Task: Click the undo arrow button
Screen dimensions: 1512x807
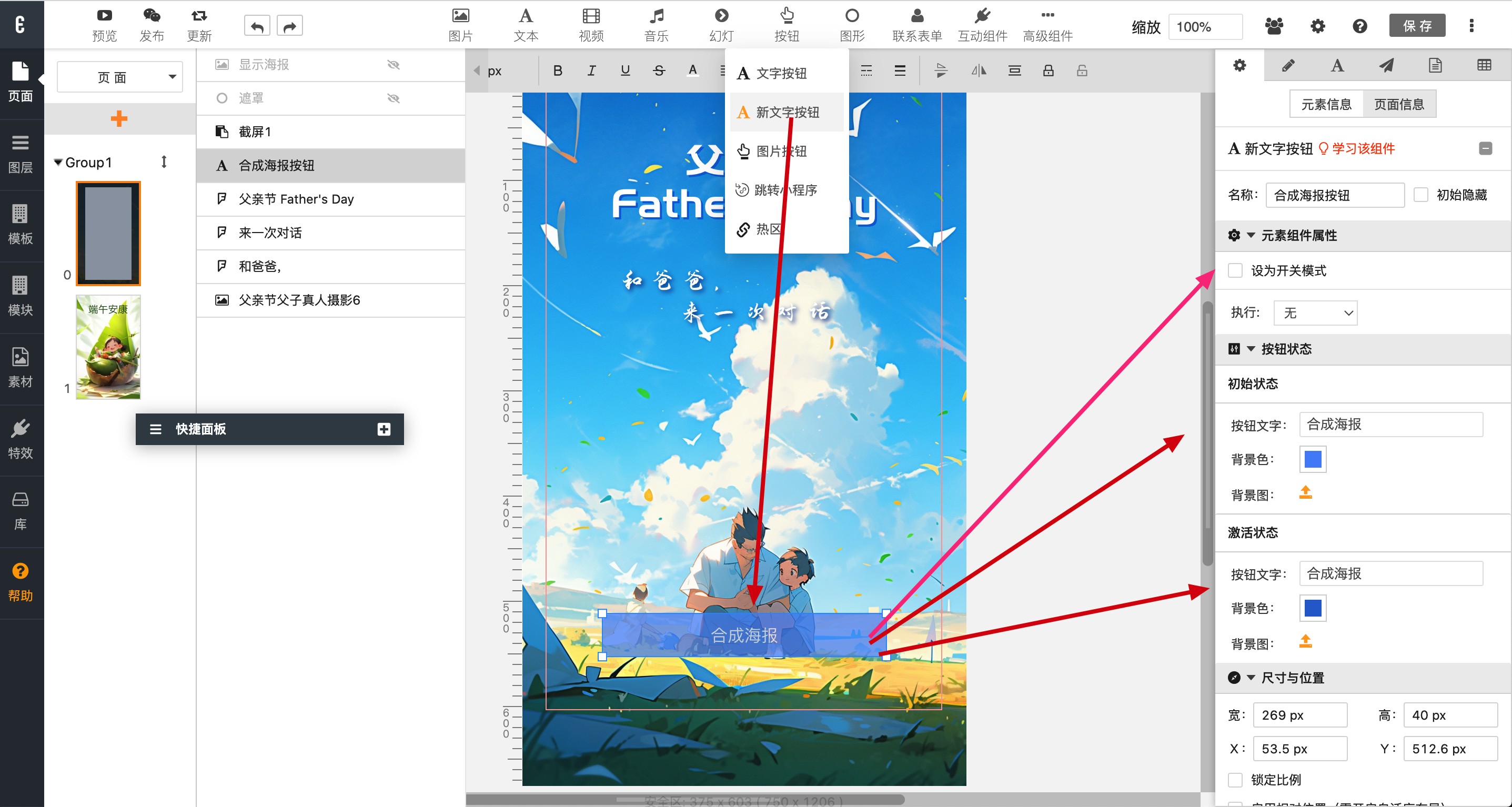Action: 257,26
